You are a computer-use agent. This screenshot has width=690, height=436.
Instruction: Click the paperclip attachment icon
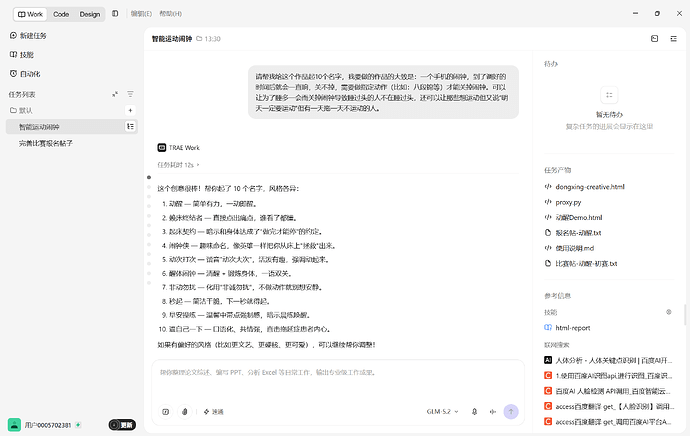[x=185, y=412]
